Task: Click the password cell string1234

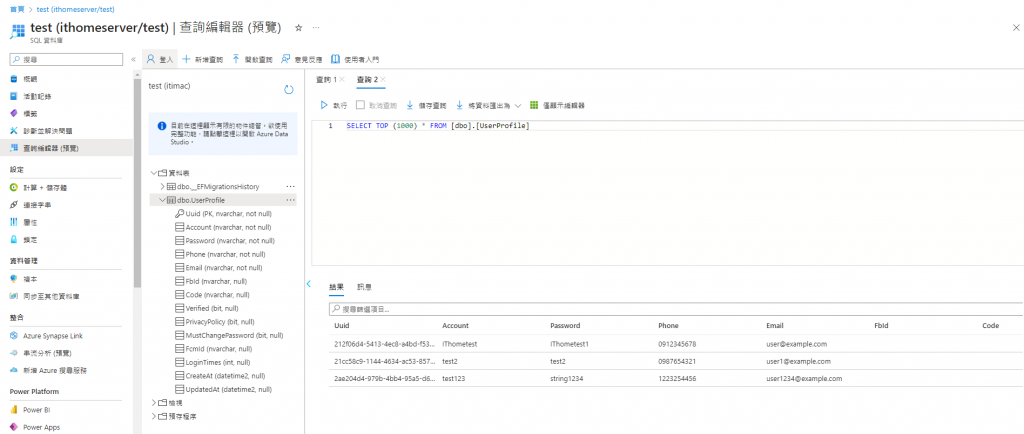Action: point(569,379)
